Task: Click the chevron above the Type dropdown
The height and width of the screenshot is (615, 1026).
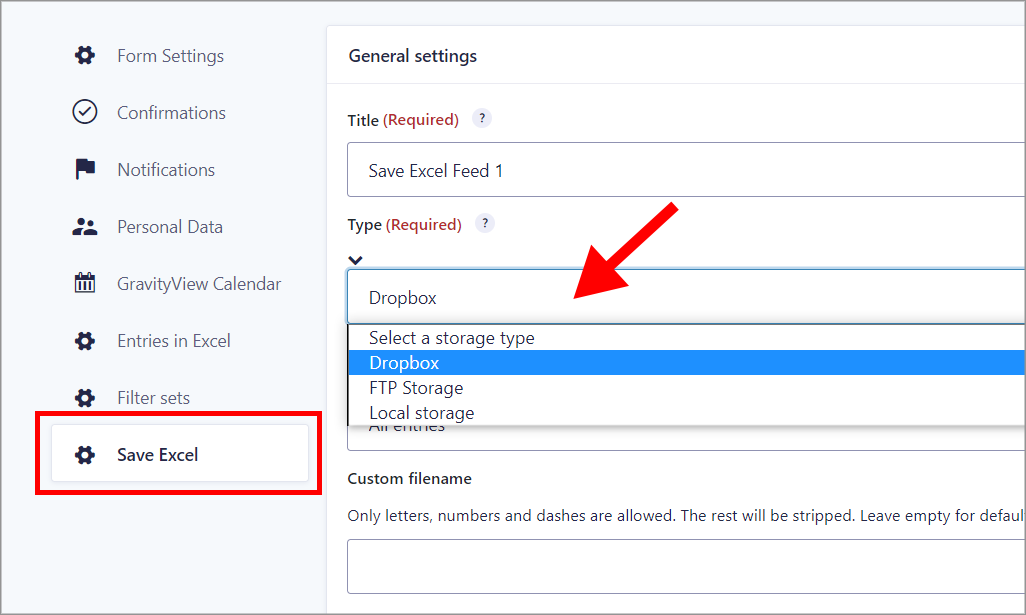Action: [355, 260]
